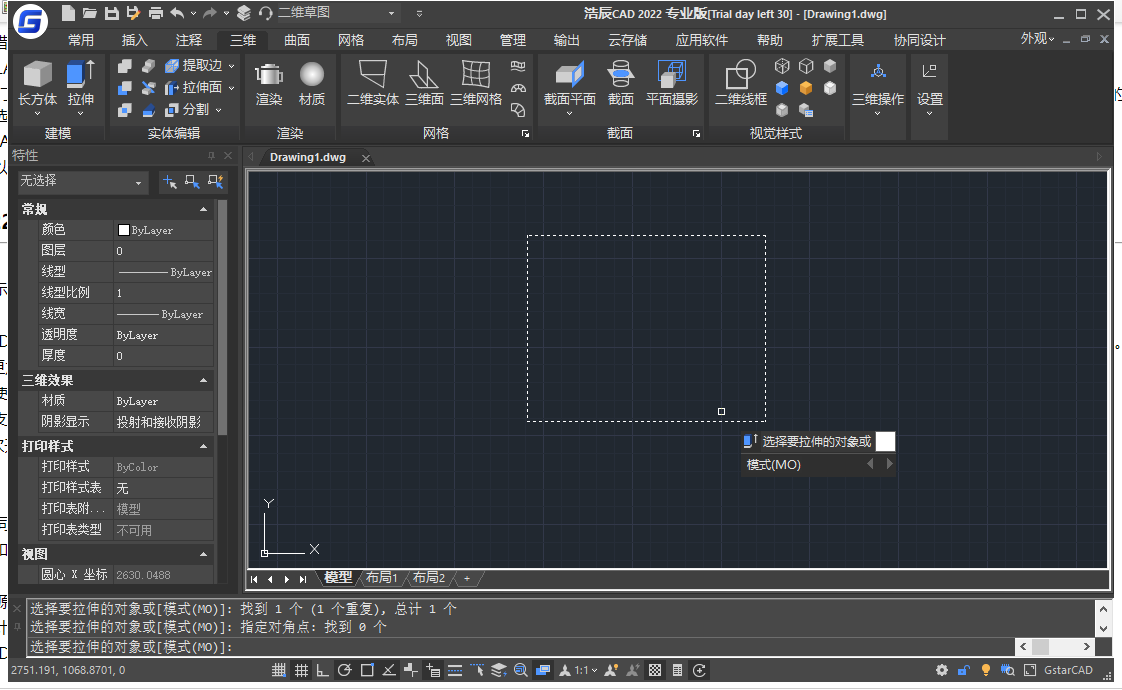This screenshot has width=1122, height=690.
Task: Switch to the 曲面 ribbon tab
Action: (x=297, y=40)
